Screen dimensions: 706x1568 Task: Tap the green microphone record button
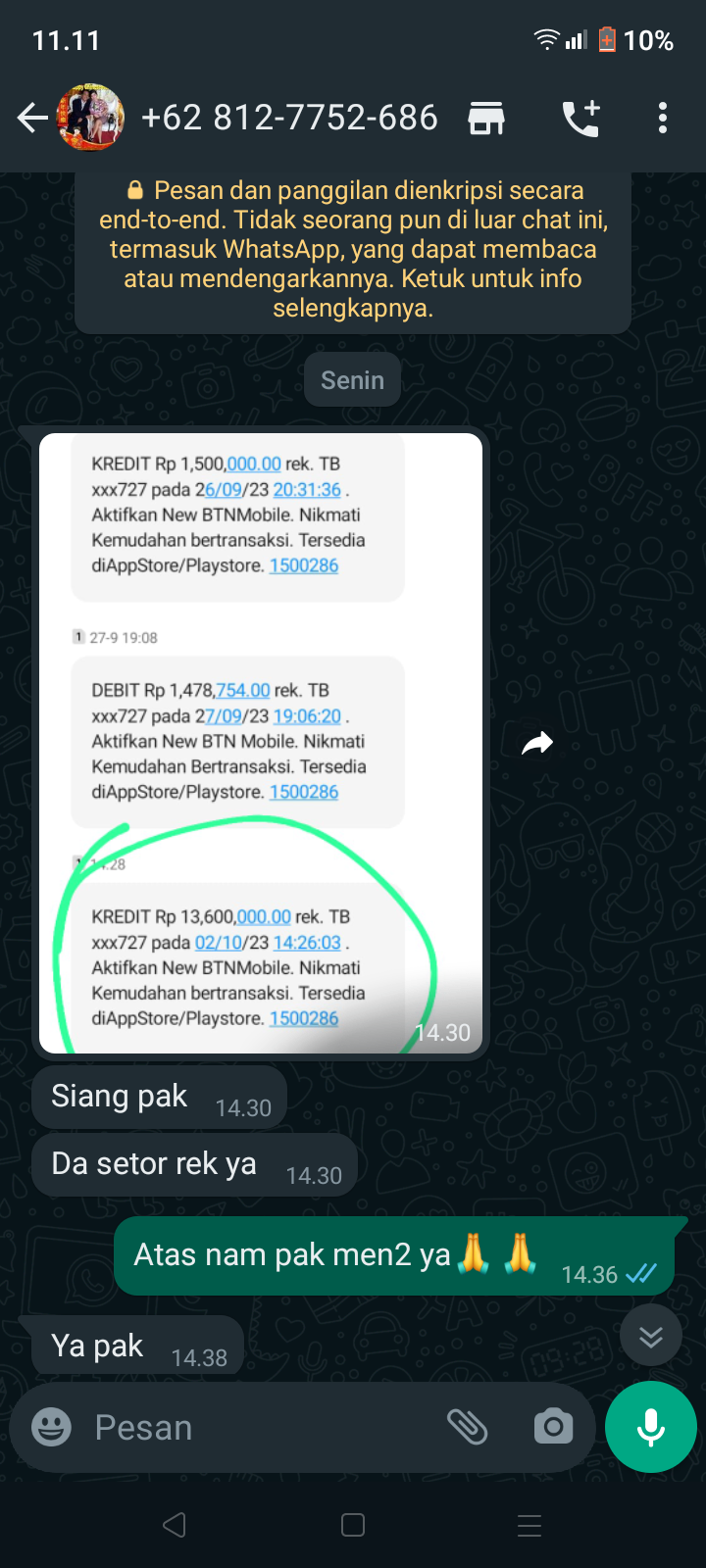651,1427
